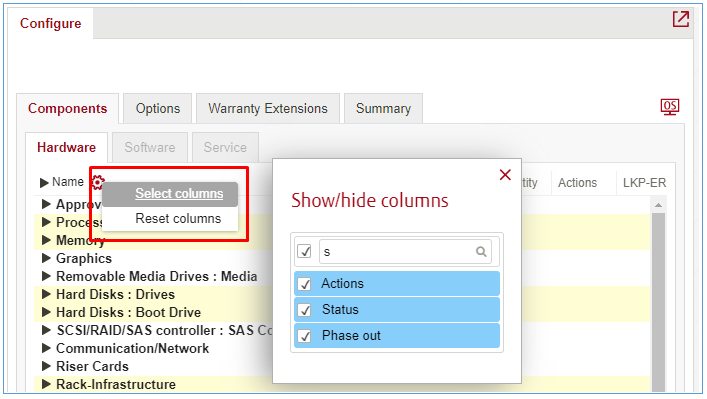Expand the Graphics tree node
707x399 pixels.
[x=46, y=258]
